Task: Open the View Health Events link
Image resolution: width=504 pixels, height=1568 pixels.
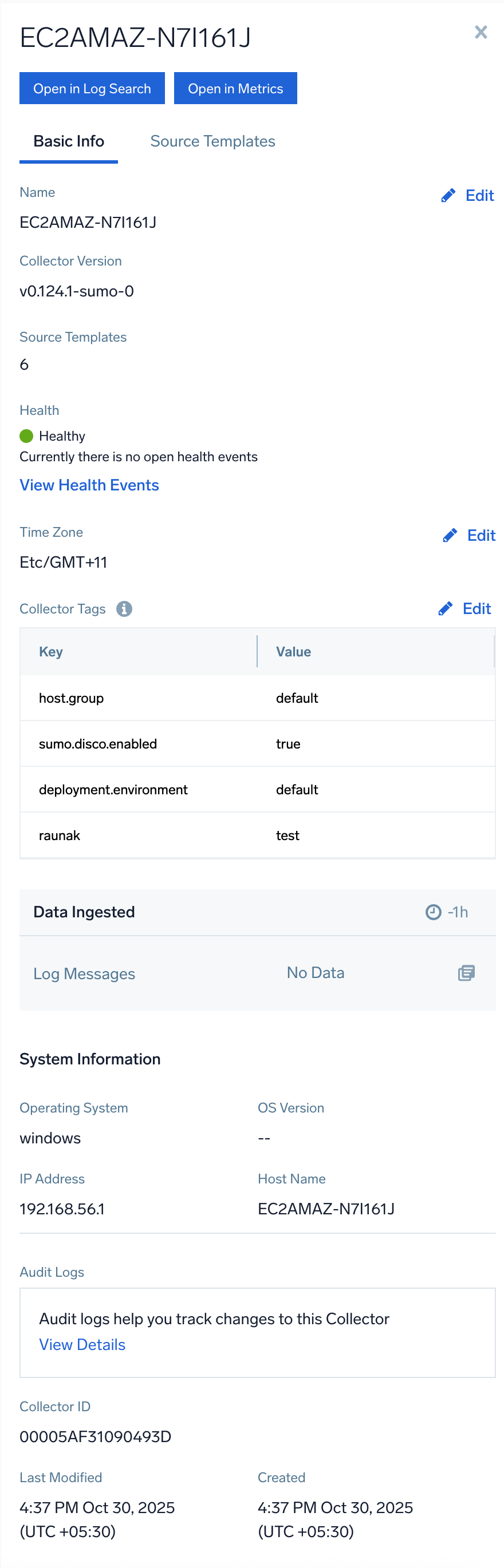Action: click(x=89, y=485)
